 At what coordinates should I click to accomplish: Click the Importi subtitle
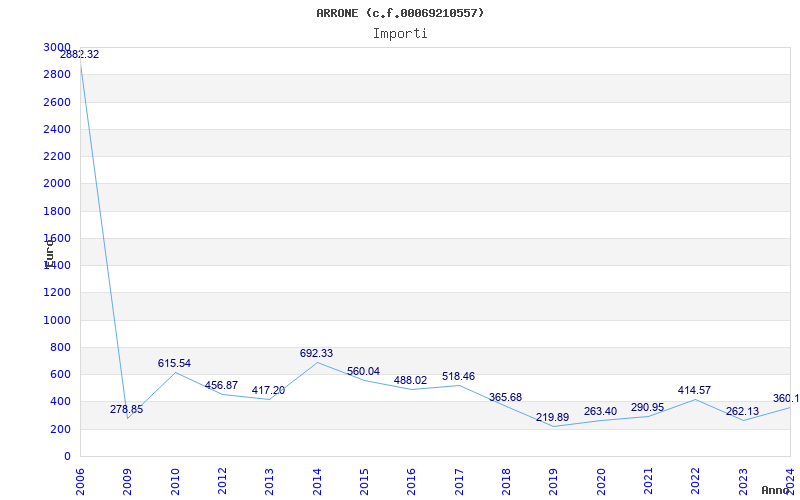tap(400, 33)
